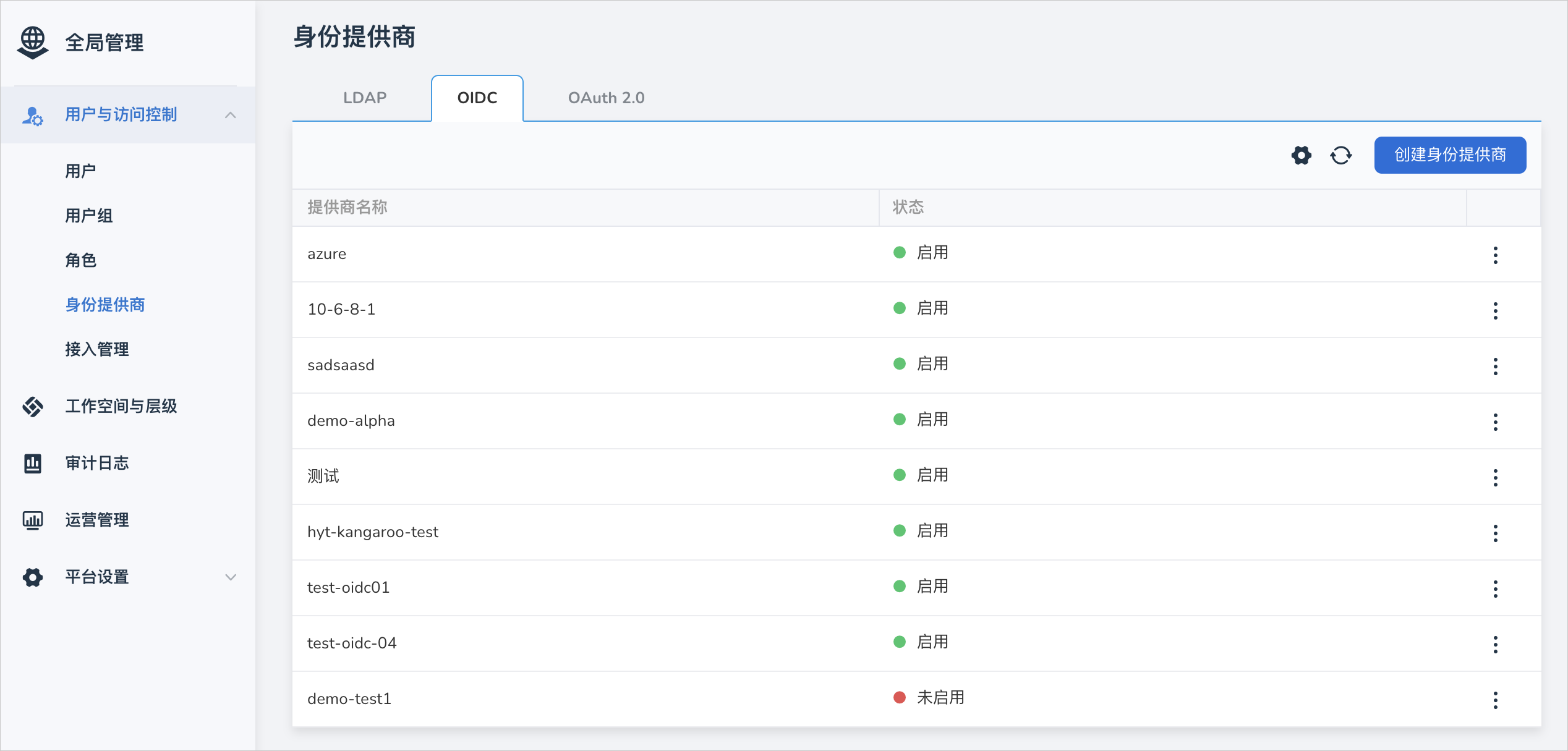Open more actions for azure row
Viewport: 1568px width, 751px height.
click(1496, 255)
